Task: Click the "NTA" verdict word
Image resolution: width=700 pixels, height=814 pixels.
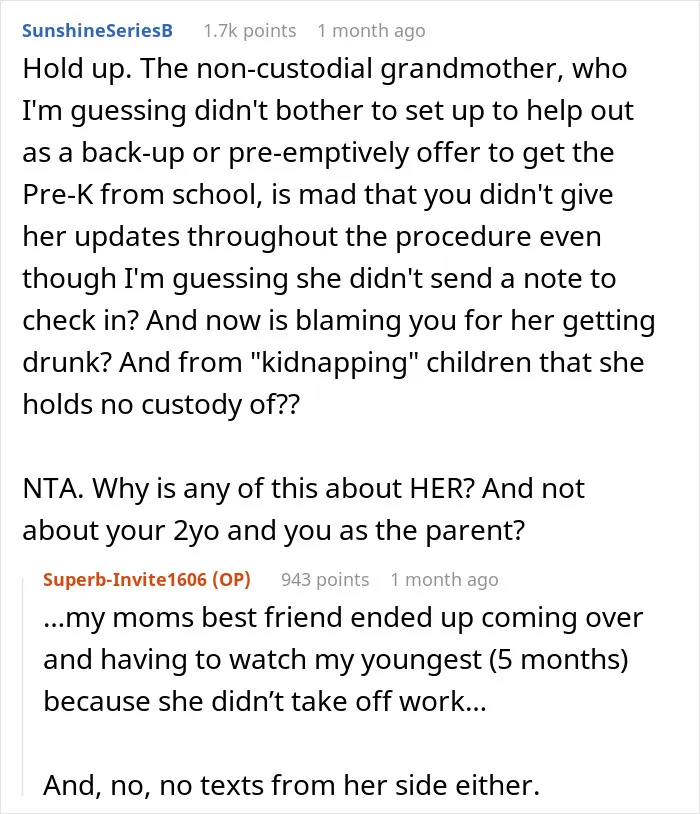Action: (53, 489)
